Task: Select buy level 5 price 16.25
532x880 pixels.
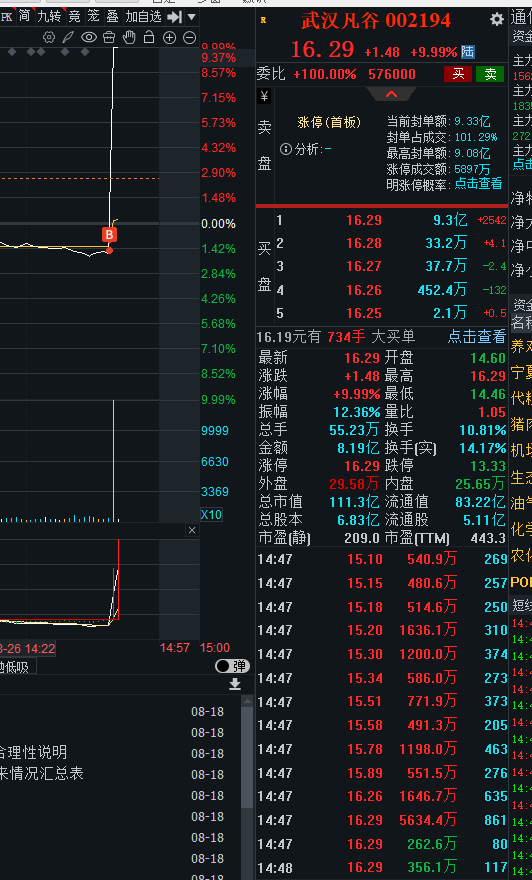Action: coord(364,313)
